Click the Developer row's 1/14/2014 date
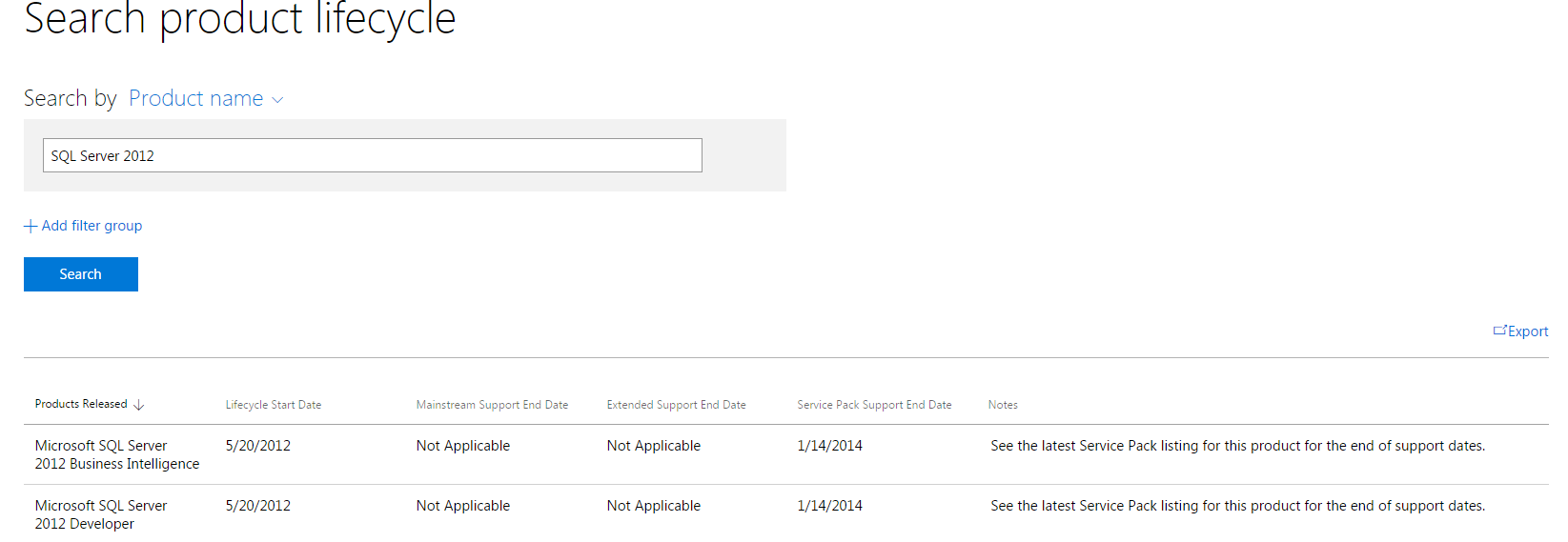1568x542 pixels. coord(829,506)
